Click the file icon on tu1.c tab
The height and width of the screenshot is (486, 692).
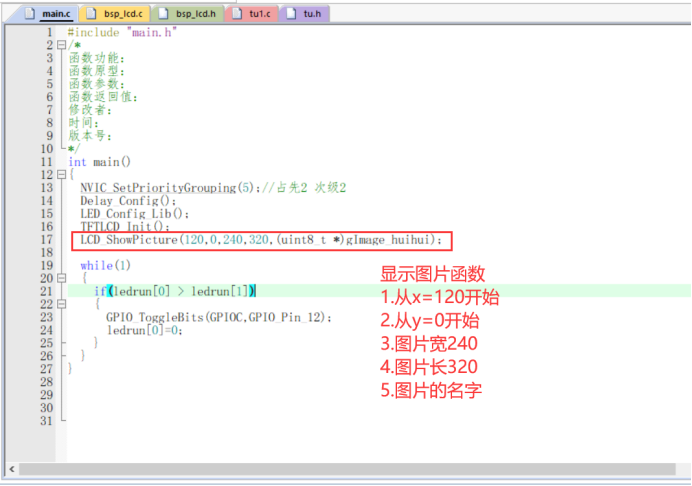[237, 14]
